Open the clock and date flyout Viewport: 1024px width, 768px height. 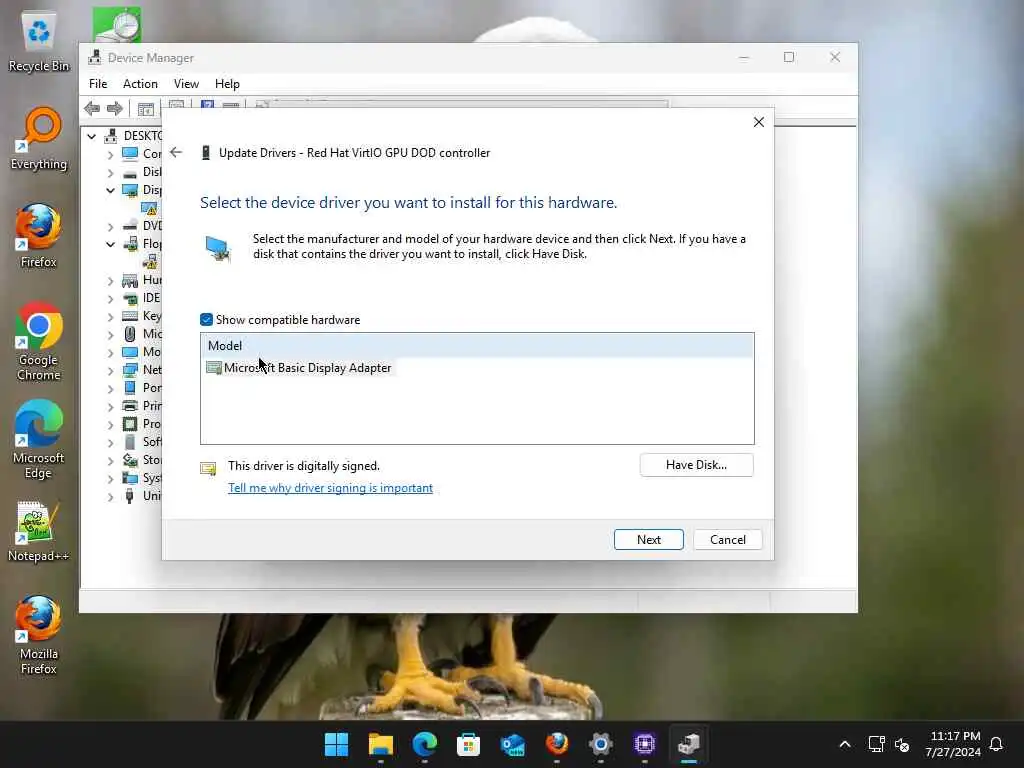click(953, 744)
